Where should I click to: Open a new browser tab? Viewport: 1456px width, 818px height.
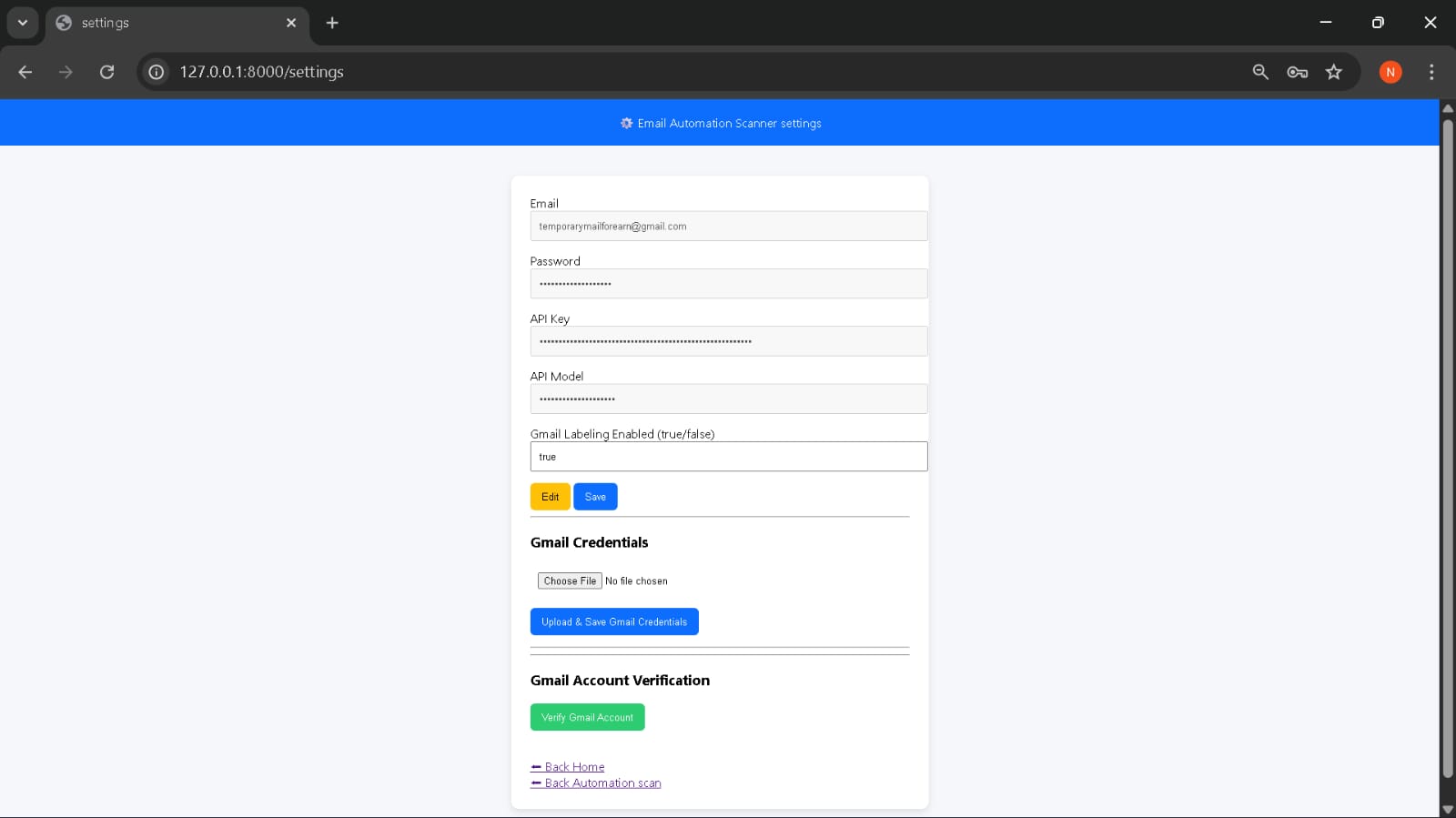332,23
